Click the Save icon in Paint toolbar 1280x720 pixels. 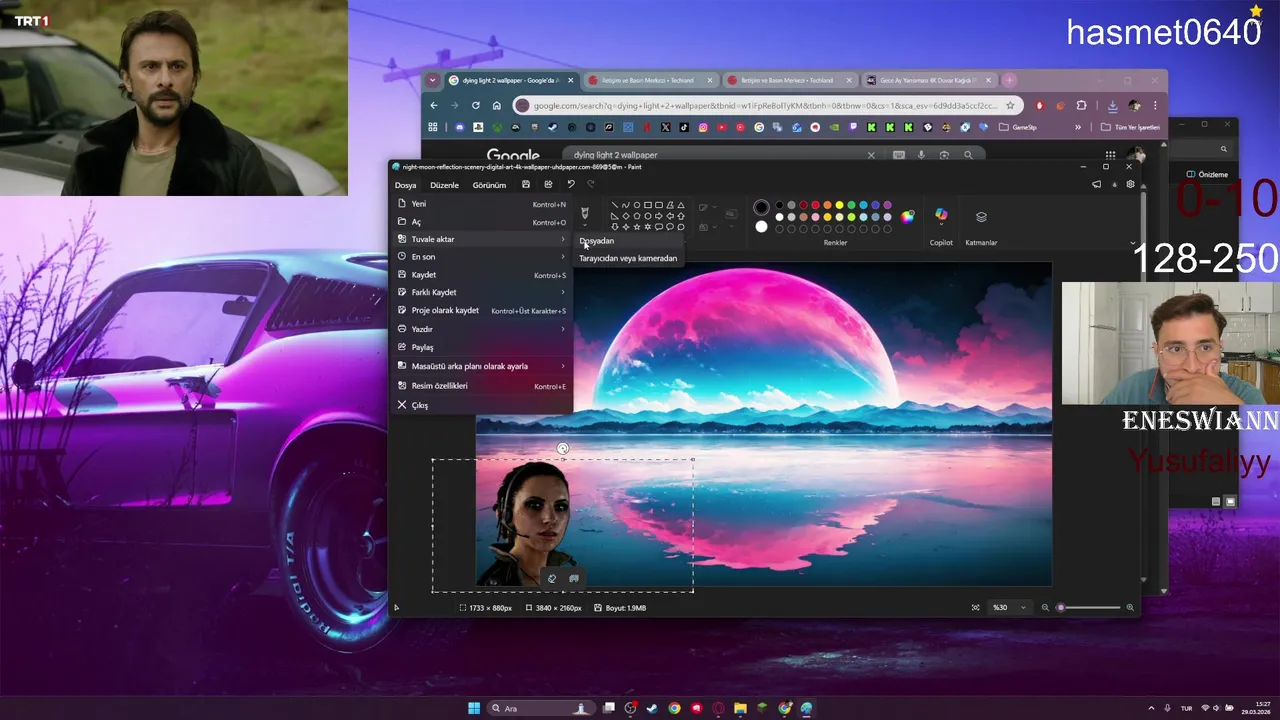[x=526, y=185]
